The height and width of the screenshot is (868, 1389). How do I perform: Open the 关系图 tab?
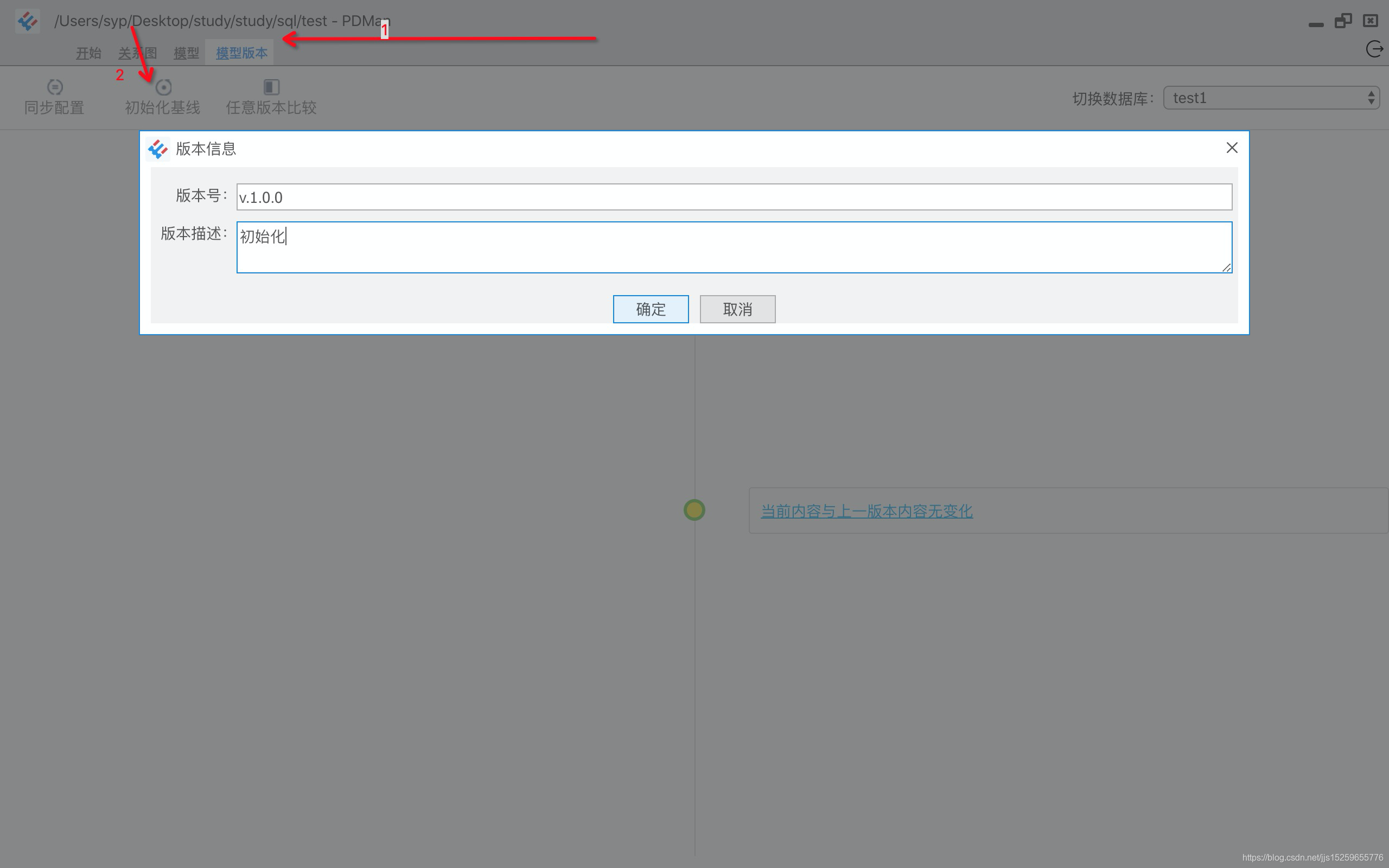click(x=138, y=53)
